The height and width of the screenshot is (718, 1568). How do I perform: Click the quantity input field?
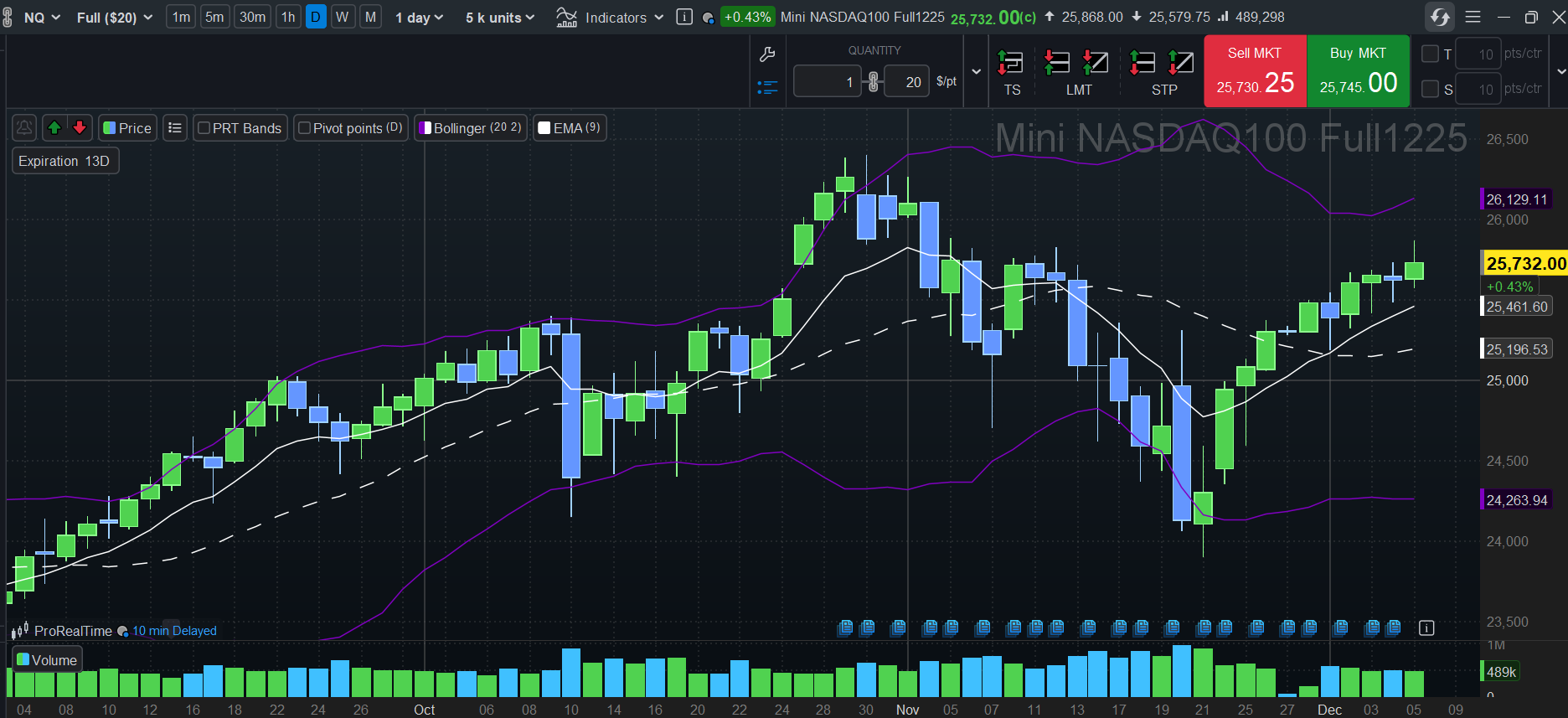tap(827, 82)
